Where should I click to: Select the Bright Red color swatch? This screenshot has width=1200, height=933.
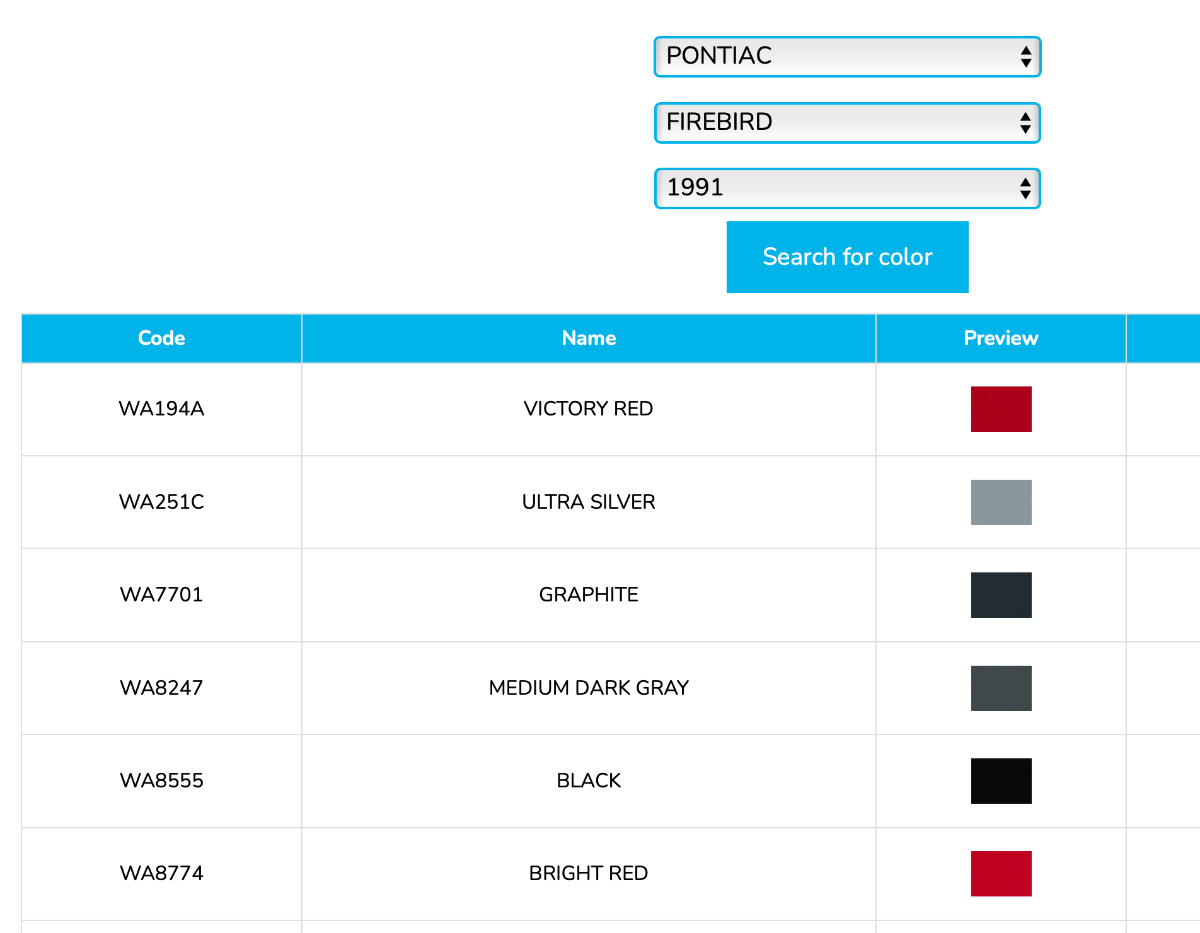[x=1000, y=873]
